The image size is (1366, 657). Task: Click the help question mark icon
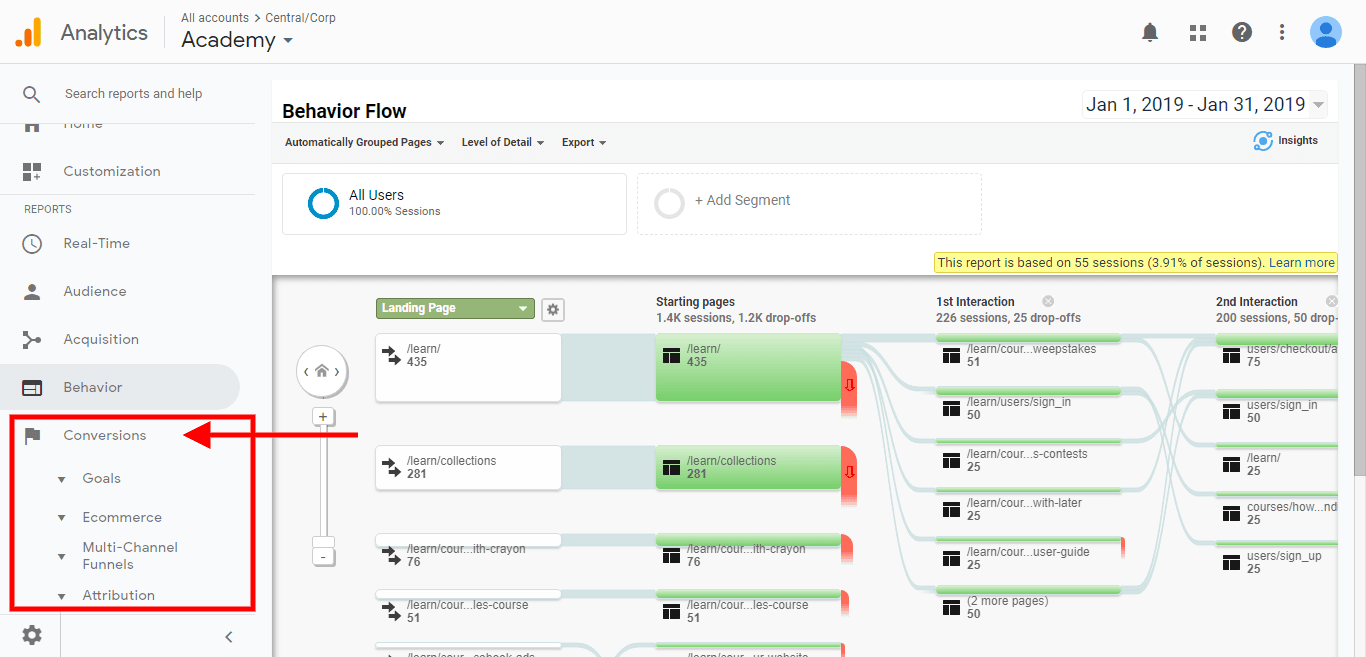click(x=1242, y=33)
